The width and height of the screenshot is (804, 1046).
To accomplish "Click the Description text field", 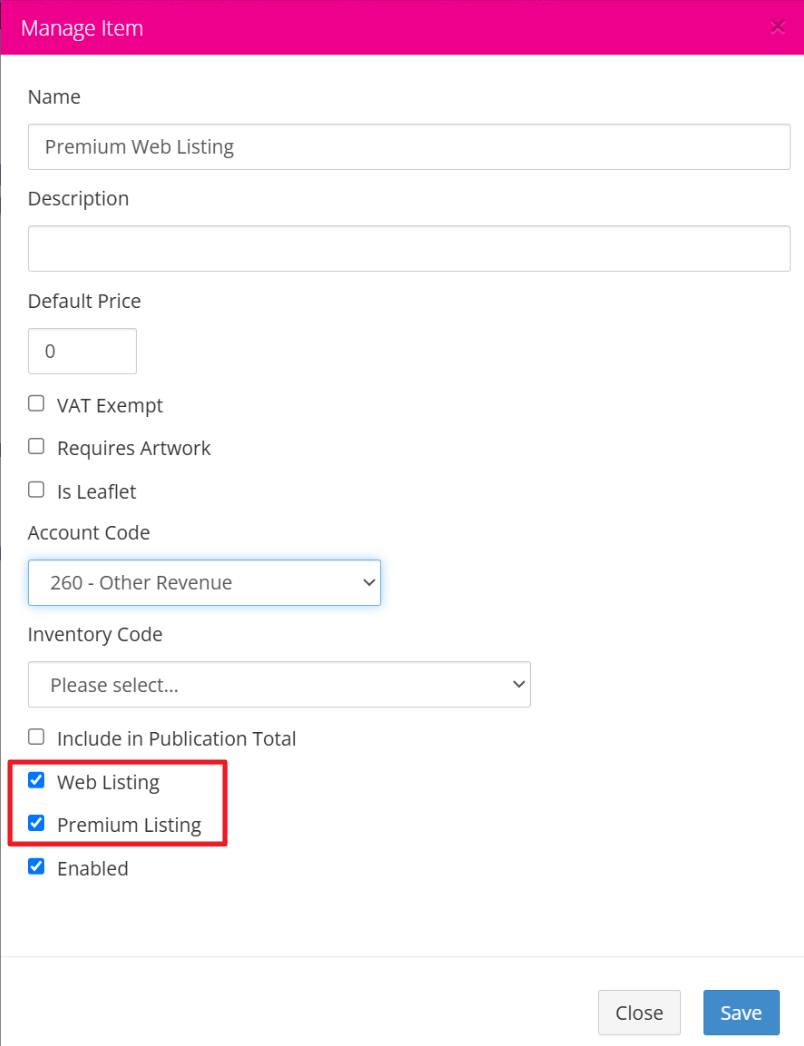I will point(409,248).
